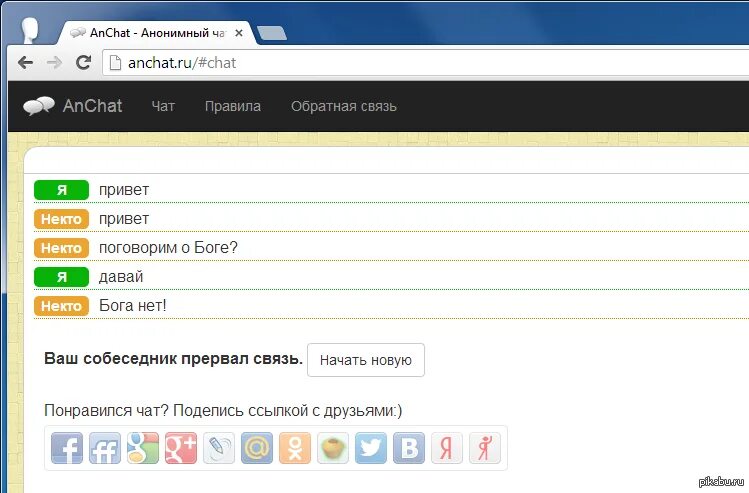Open Обратная связь menu item
Viewport: 749px width, 493px height.
point(344,106)
